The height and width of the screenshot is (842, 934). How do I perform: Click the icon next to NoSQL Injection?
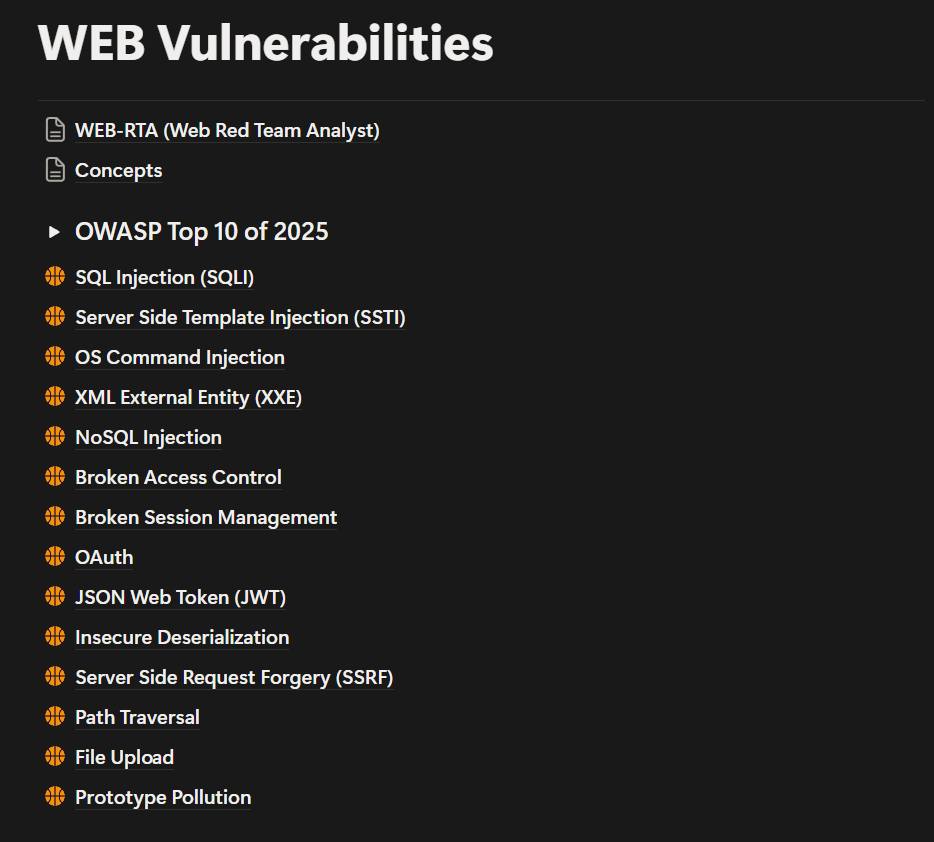tap(55, 436)
